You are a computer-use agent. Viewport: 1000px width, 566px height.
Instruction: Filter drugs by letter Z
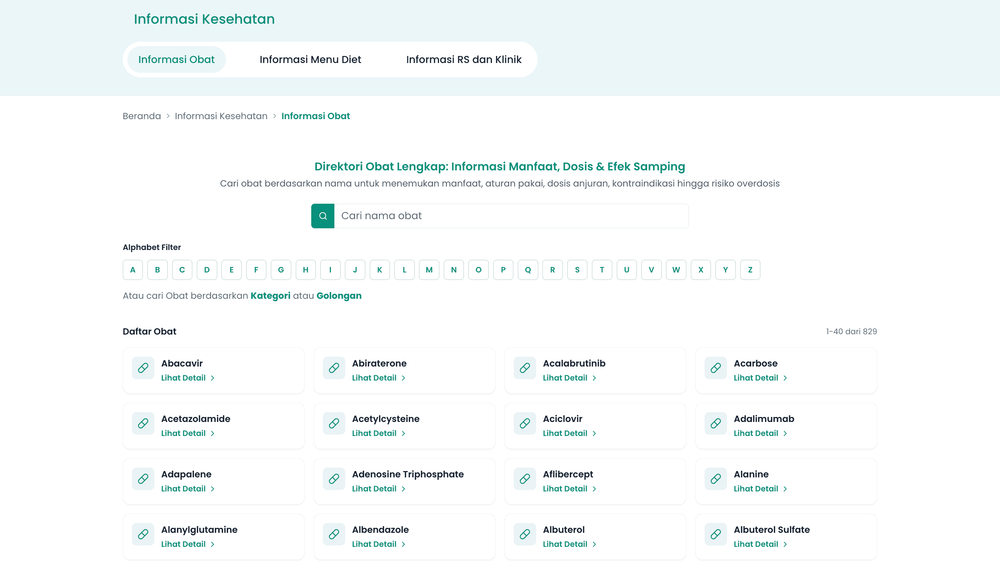pos(751,270)
